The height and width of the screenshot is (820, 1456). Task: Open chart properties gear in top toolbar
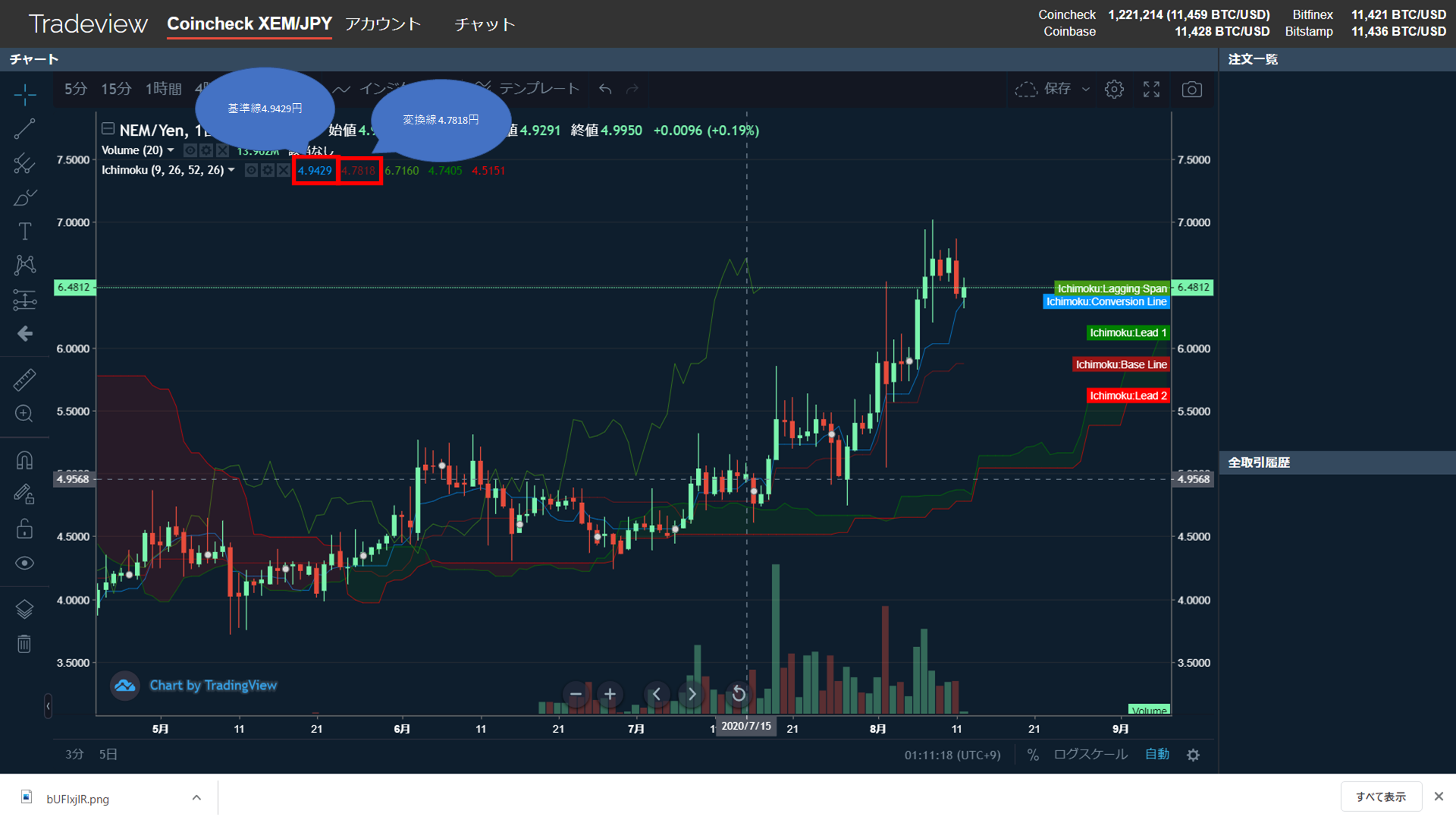(1114, 90)
